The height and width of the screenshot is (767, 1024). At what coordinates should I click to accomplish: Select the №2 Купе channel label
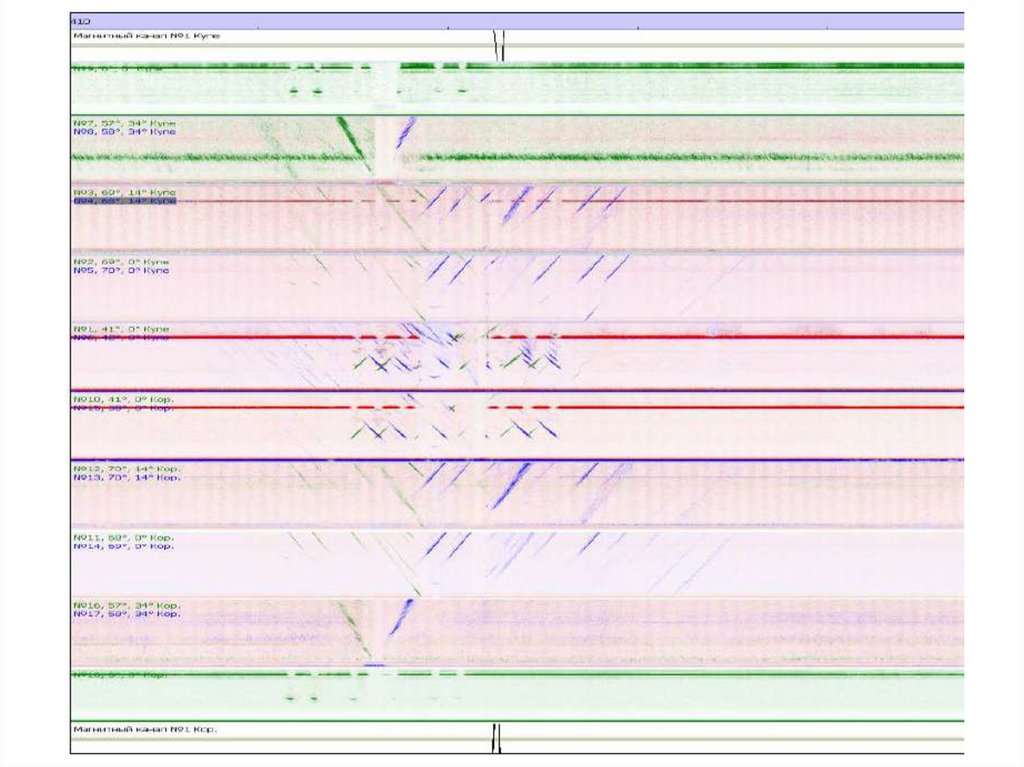click(x=121, y=261)
